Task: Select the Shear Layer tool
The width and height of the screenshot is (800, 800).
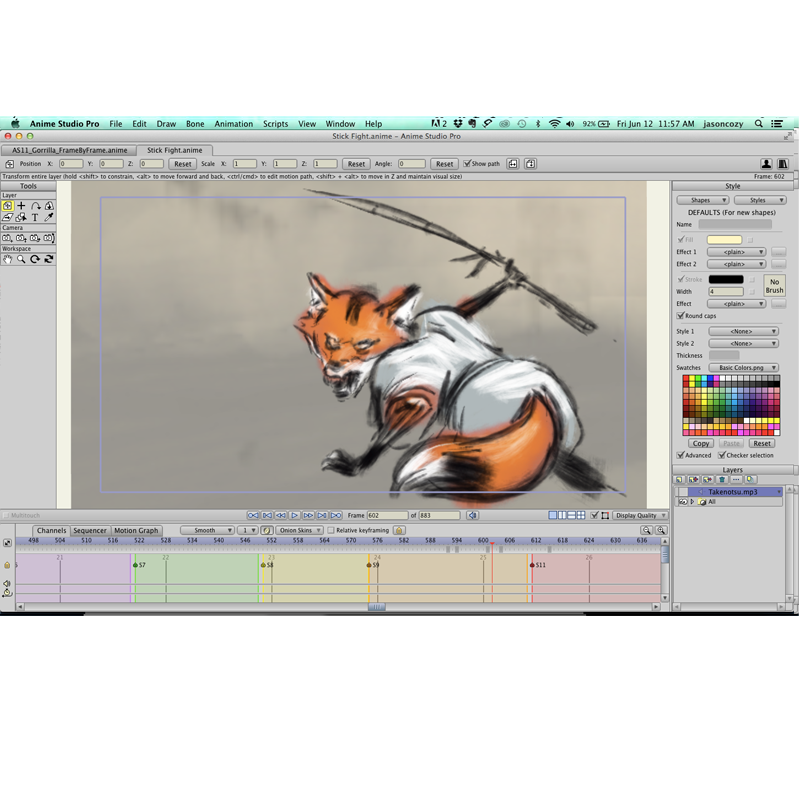Action: click(7, 217)
